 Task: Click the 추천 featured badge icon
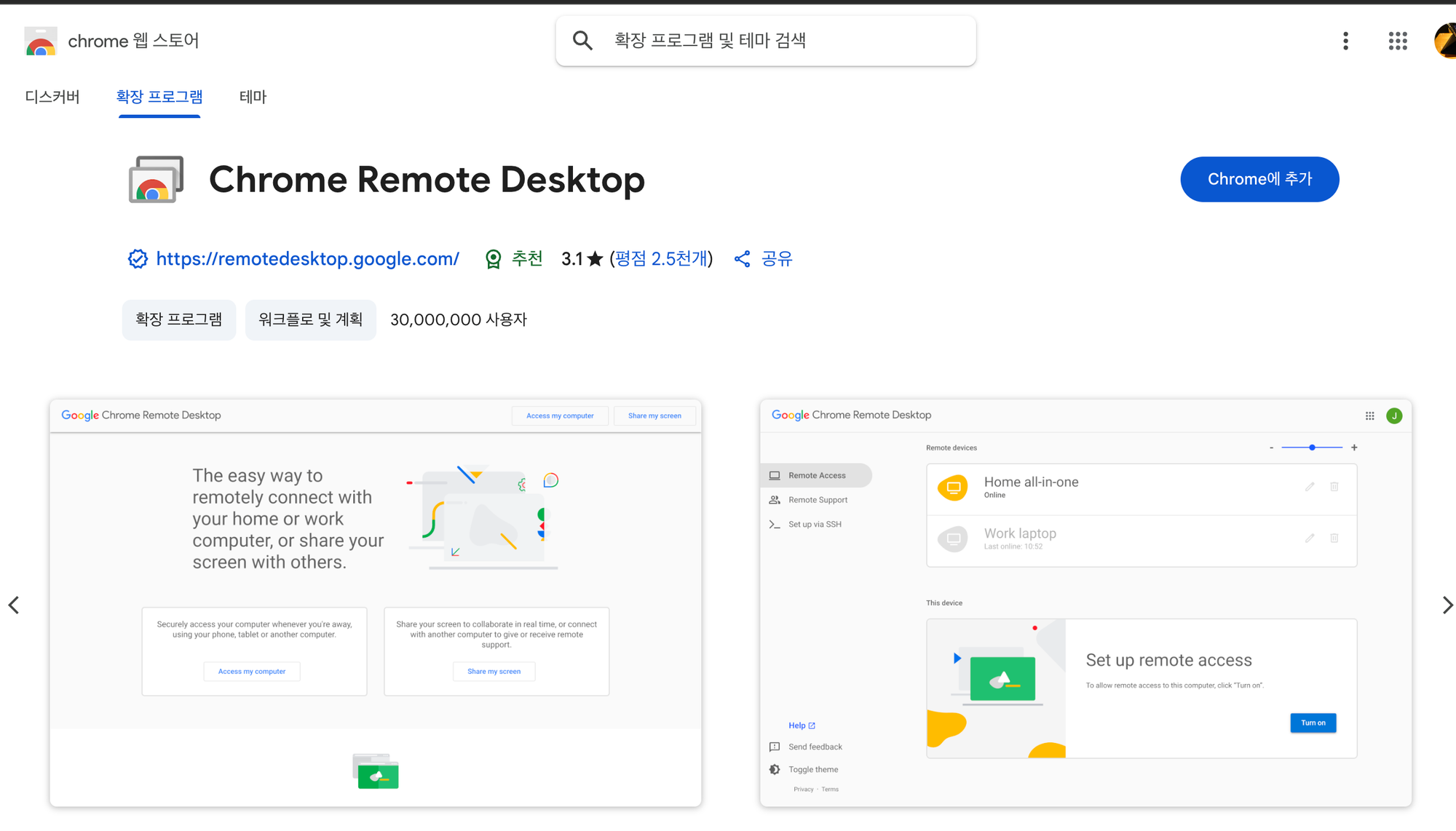[494, 259]
